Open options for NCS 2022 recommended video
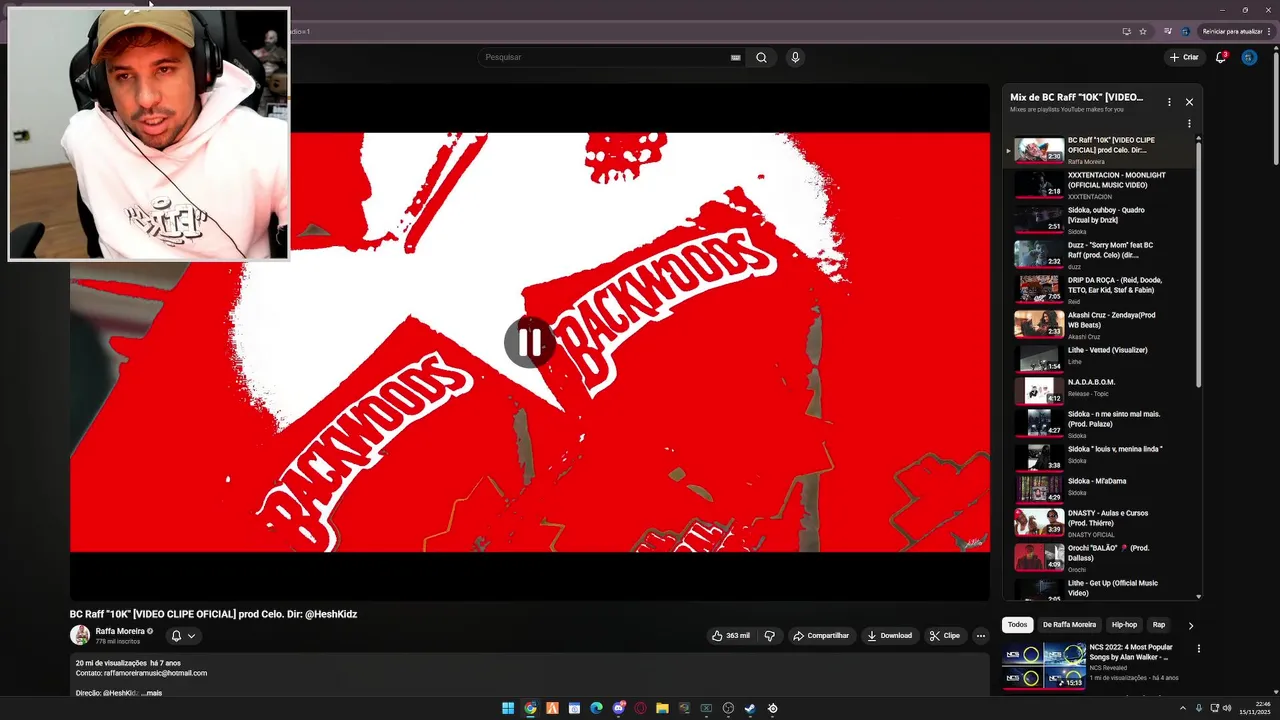The height and width of the screenshot is (720, 1280). [x=1198, y=648]
